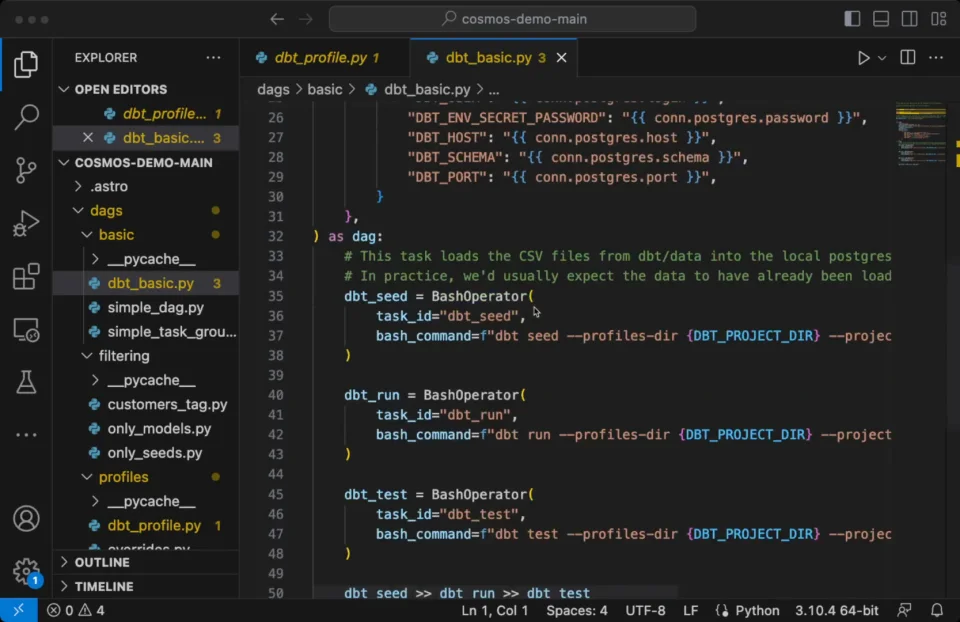Open the Manage settings gear
The height and width of the screenshot is (622, 960).
(x=26, y=570)
